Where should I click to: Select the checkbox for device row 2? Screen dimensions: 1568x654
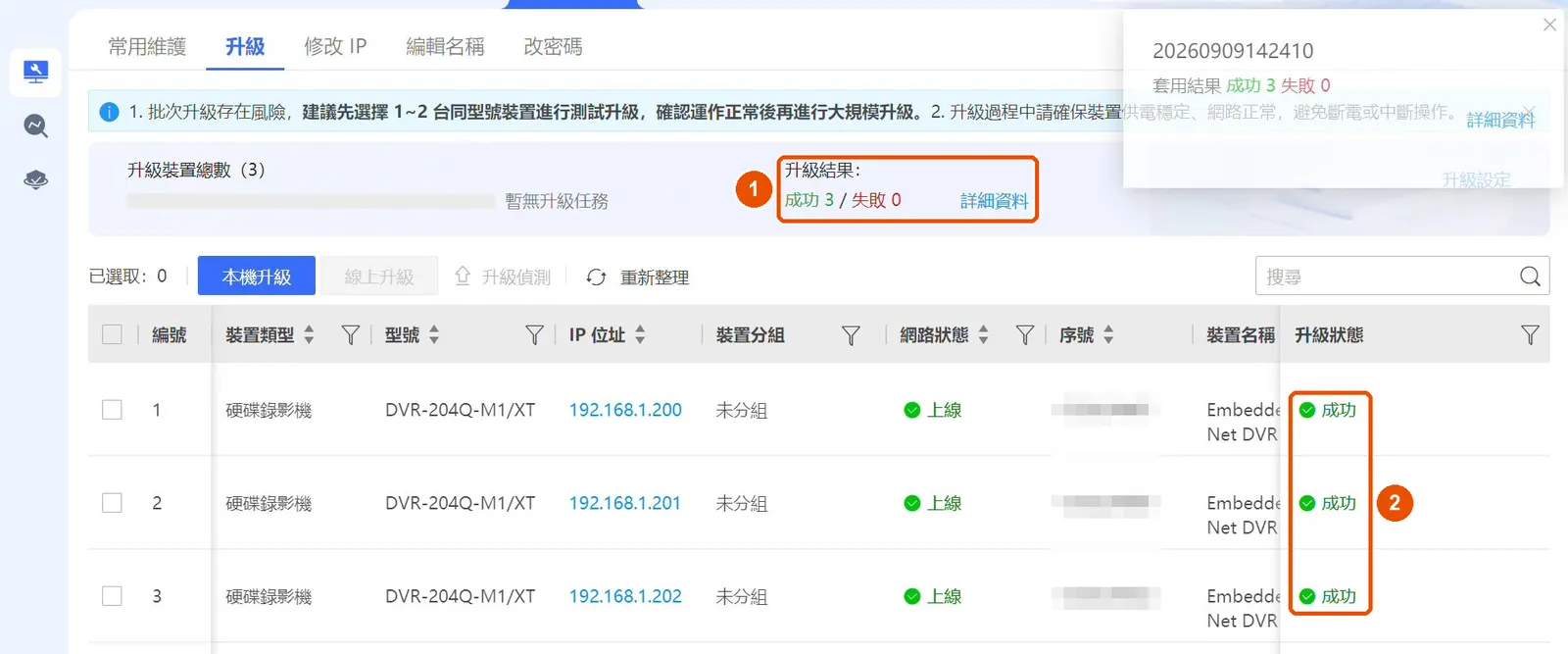113,502
